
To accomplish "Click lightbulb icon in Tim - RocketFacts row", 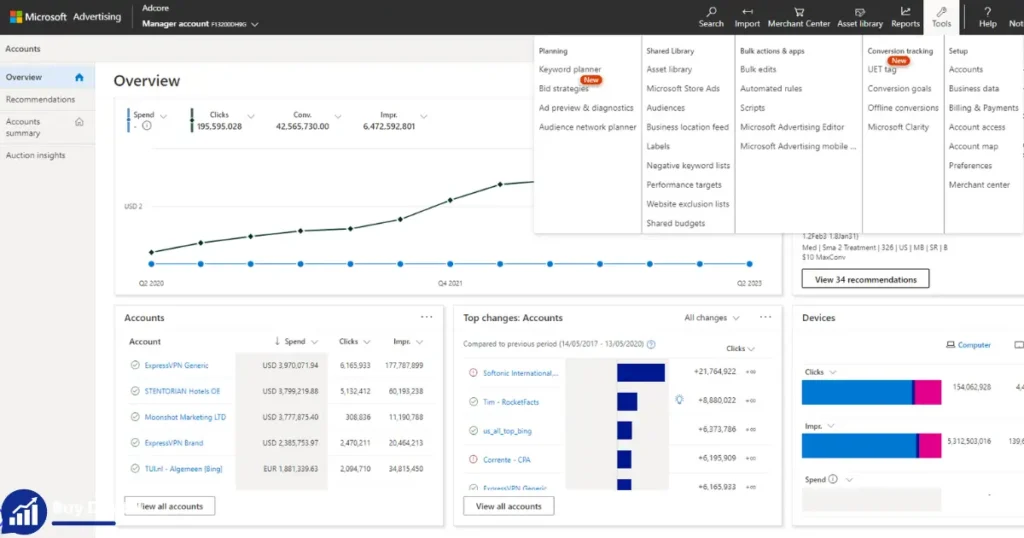I will click(x=679, y=400).
